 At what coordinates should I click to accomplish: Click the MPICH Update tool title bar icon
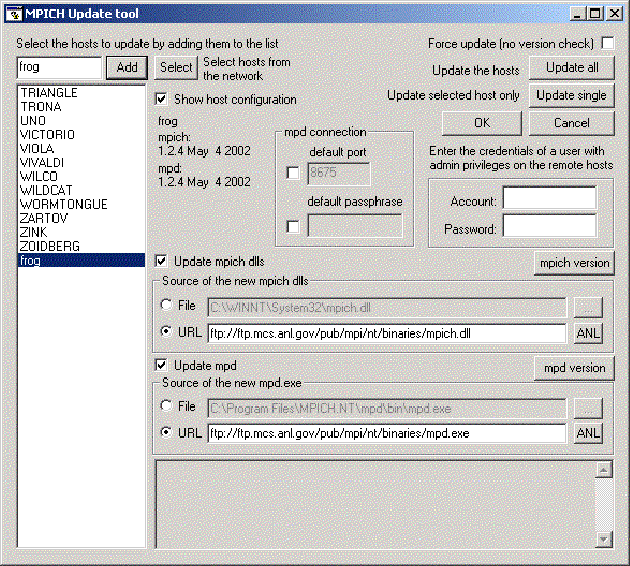[x=15, y=14]
